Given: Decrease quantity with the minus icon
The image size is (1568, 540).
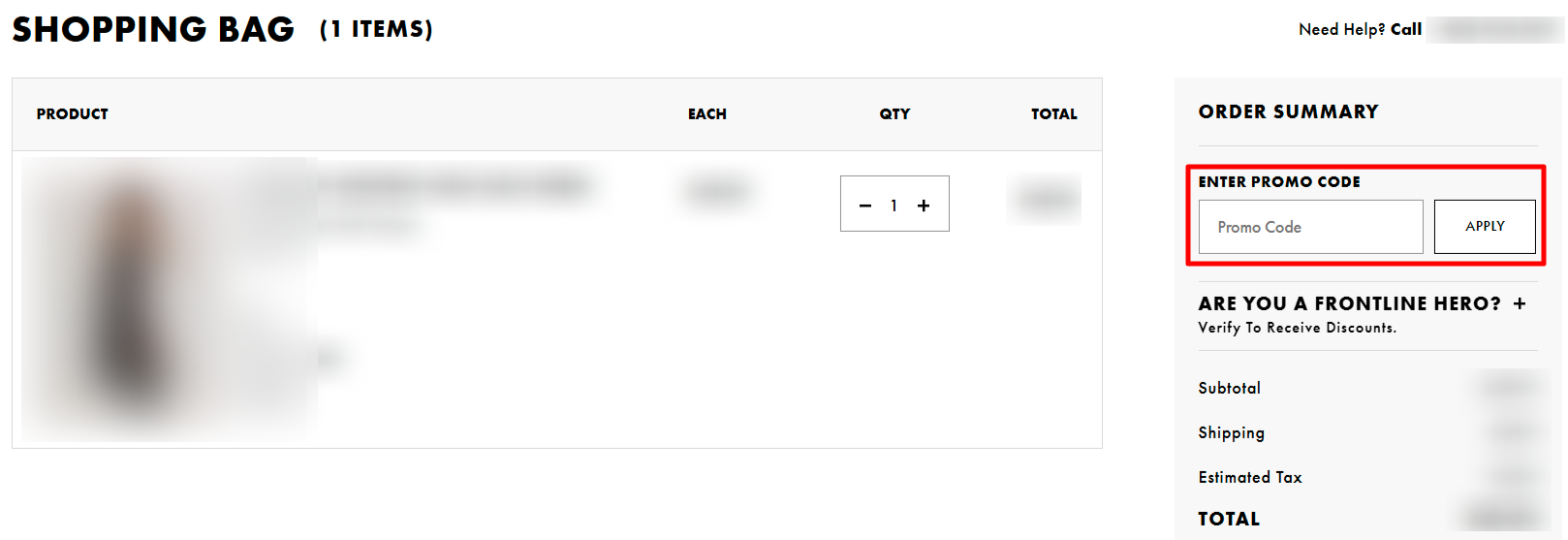Looking at the screenshot, I should tap(865, 206).
